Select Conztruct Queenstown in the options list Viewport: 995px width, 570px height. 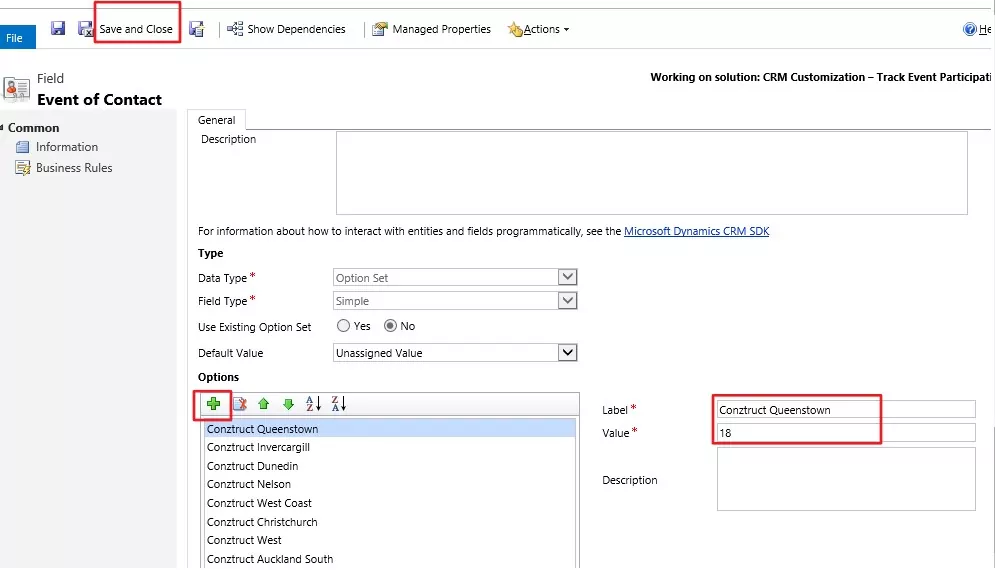(x=390, y=429)
